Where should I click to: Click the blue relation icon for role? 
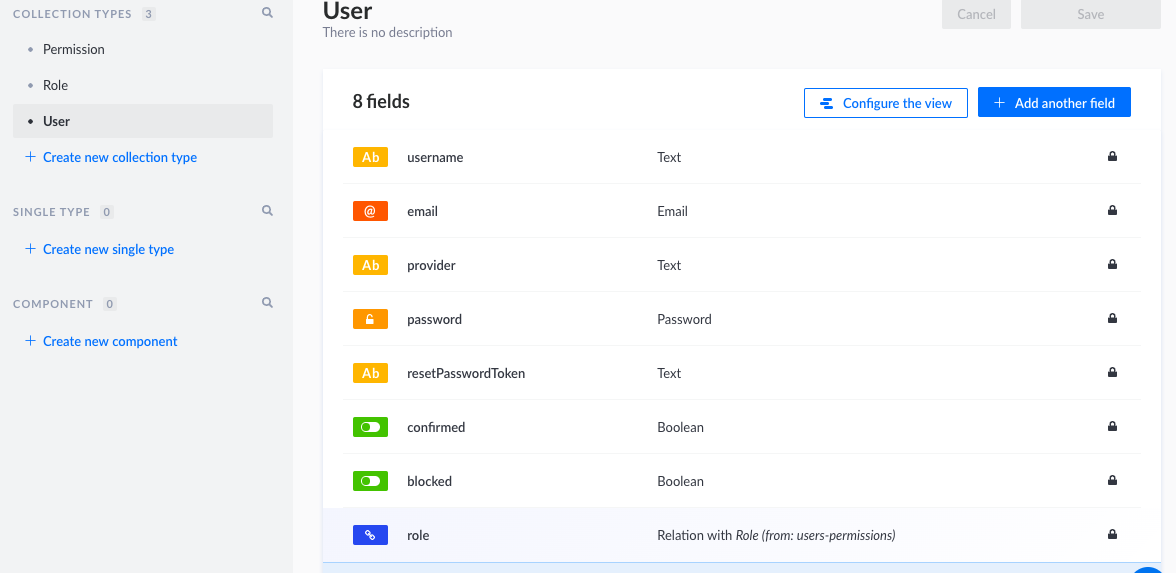coord(370,535)
